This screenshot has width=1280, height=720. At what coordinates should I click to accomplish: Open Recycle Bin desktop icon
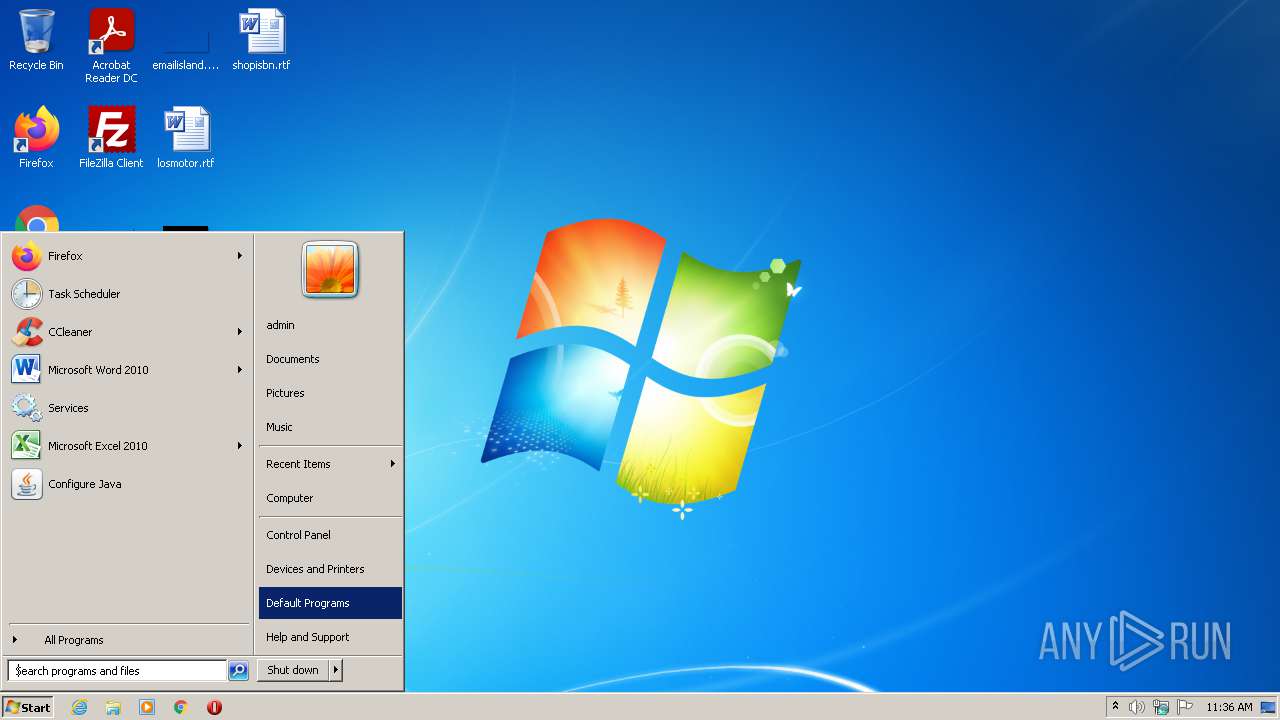[x=36, y=41]
